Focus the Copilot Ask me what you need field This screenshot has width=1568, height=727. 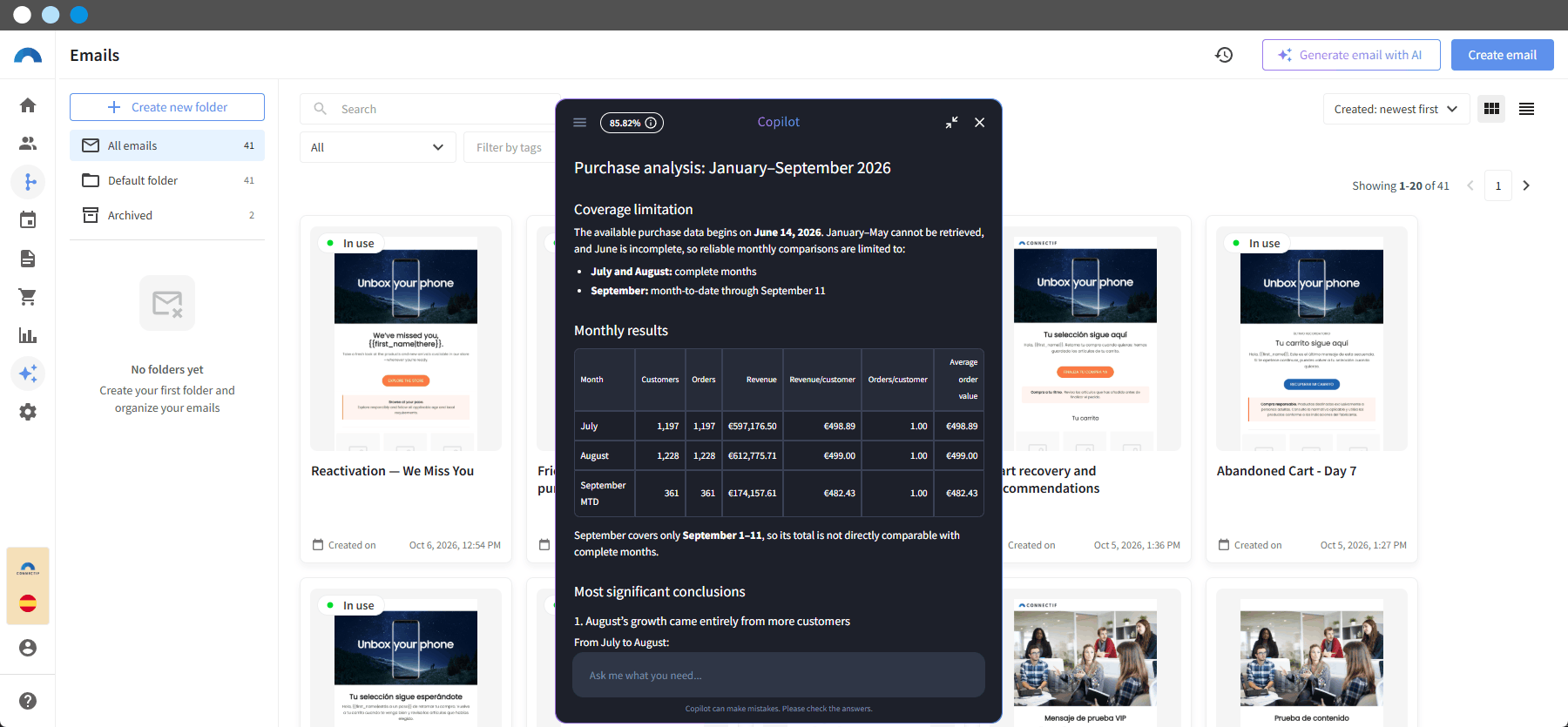(779, 675)
